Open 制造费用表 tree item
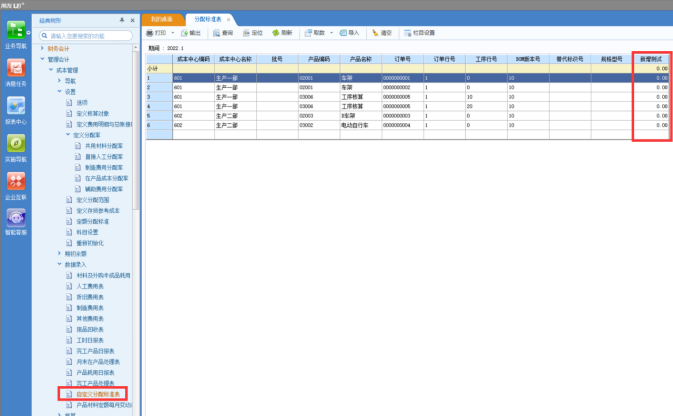Screen dimensions: 673x416 [x=90, y=308]
